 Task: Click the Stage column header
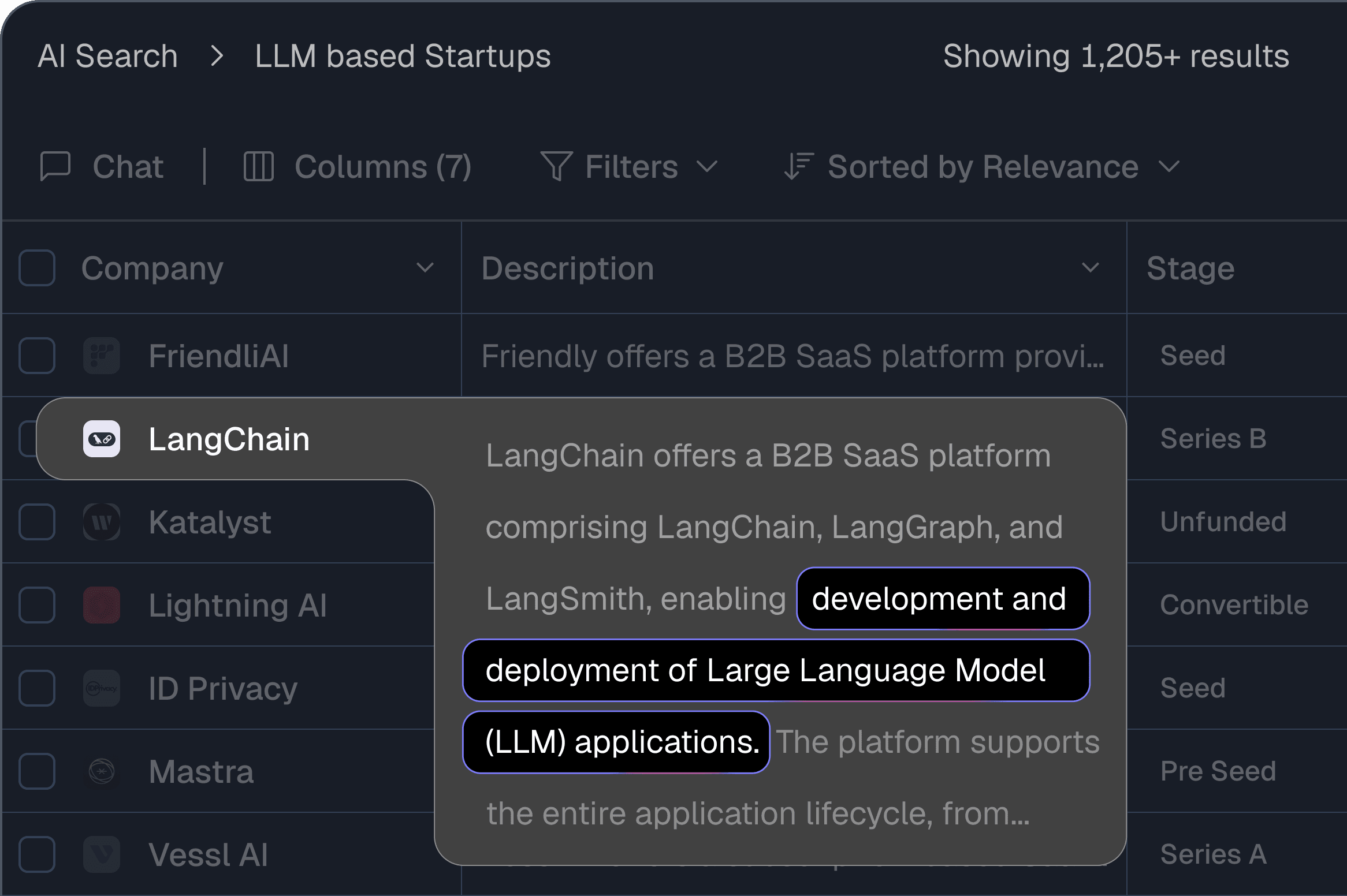click(x=1190, y=268)
